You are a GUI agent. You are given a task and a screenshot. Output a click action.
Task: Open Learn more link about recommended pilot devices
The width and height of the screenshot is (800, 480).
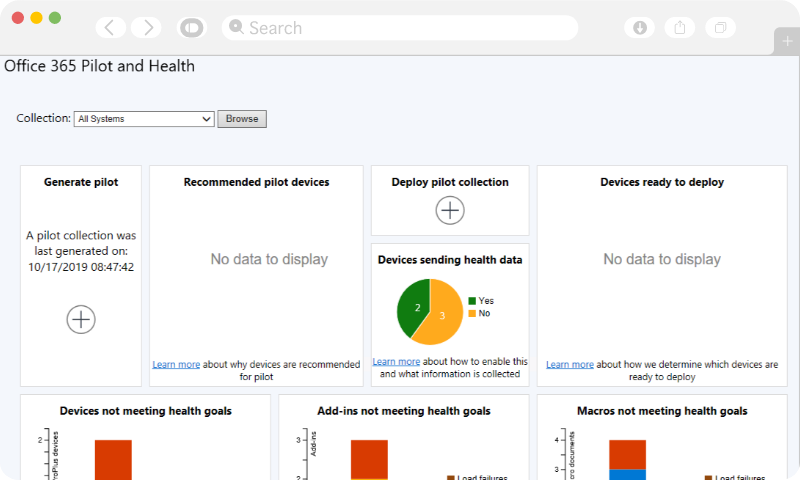pos(176,364)
